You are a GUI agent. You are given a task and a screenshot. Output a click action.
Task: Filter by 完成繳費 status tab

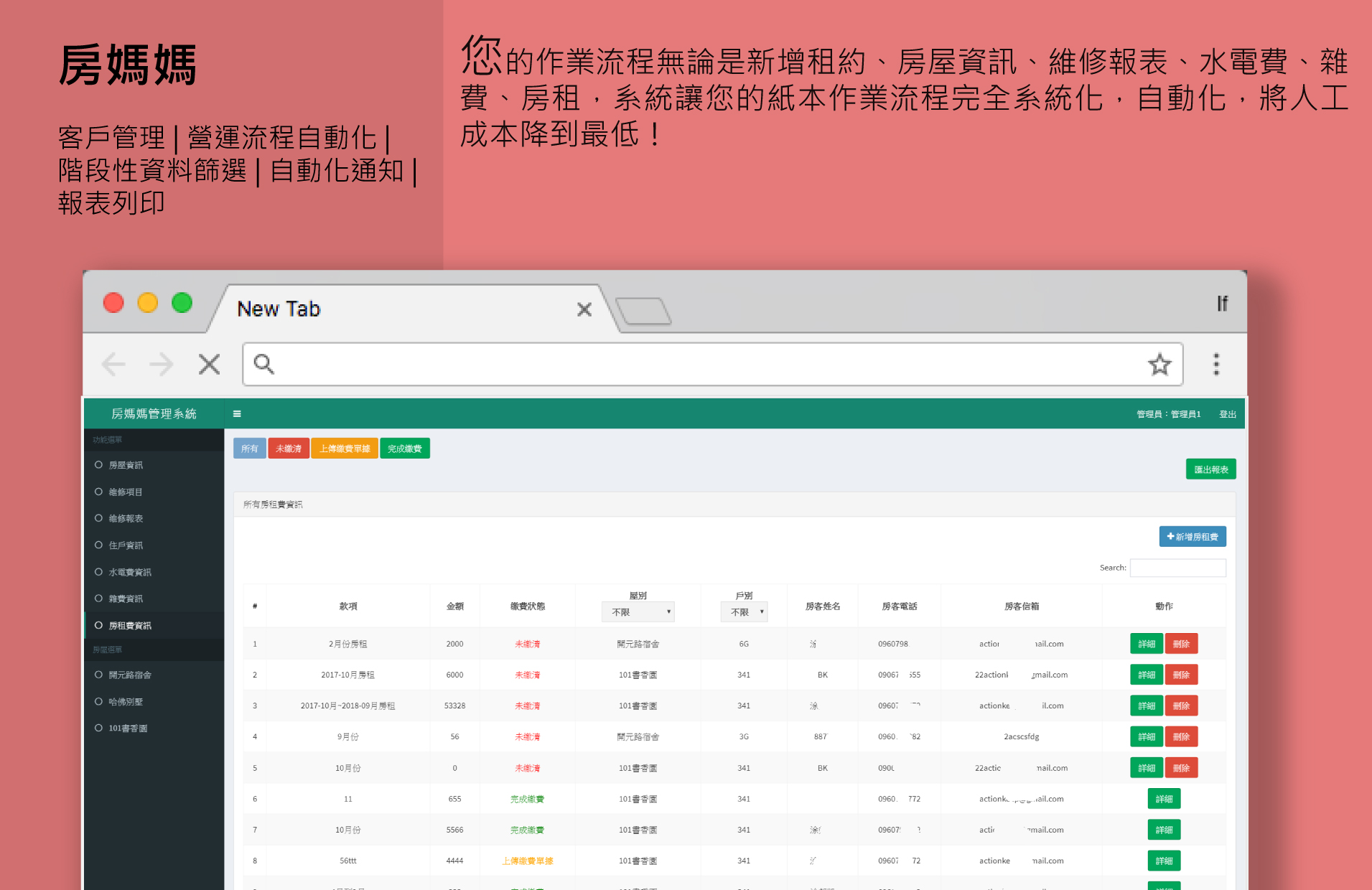tap(405, 449)
